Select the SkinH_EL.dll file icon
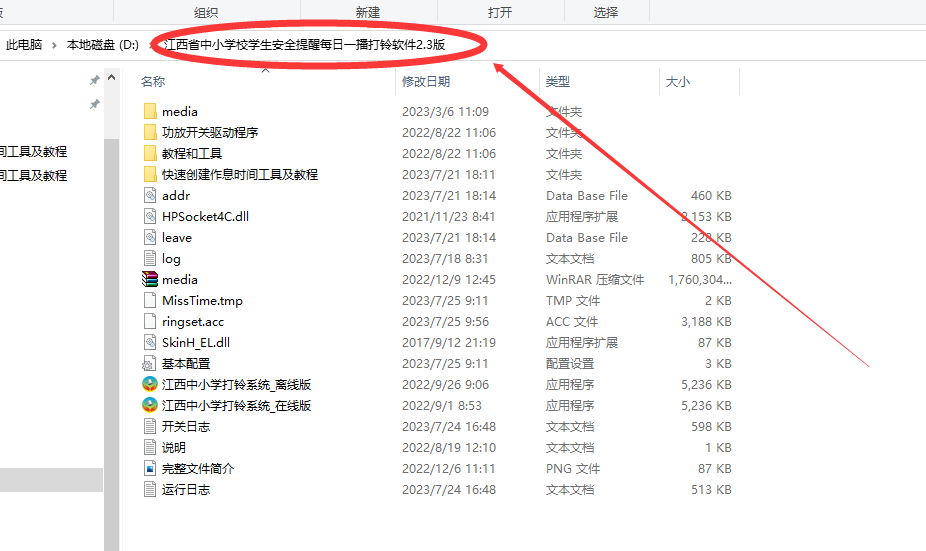 click(150, 343)
